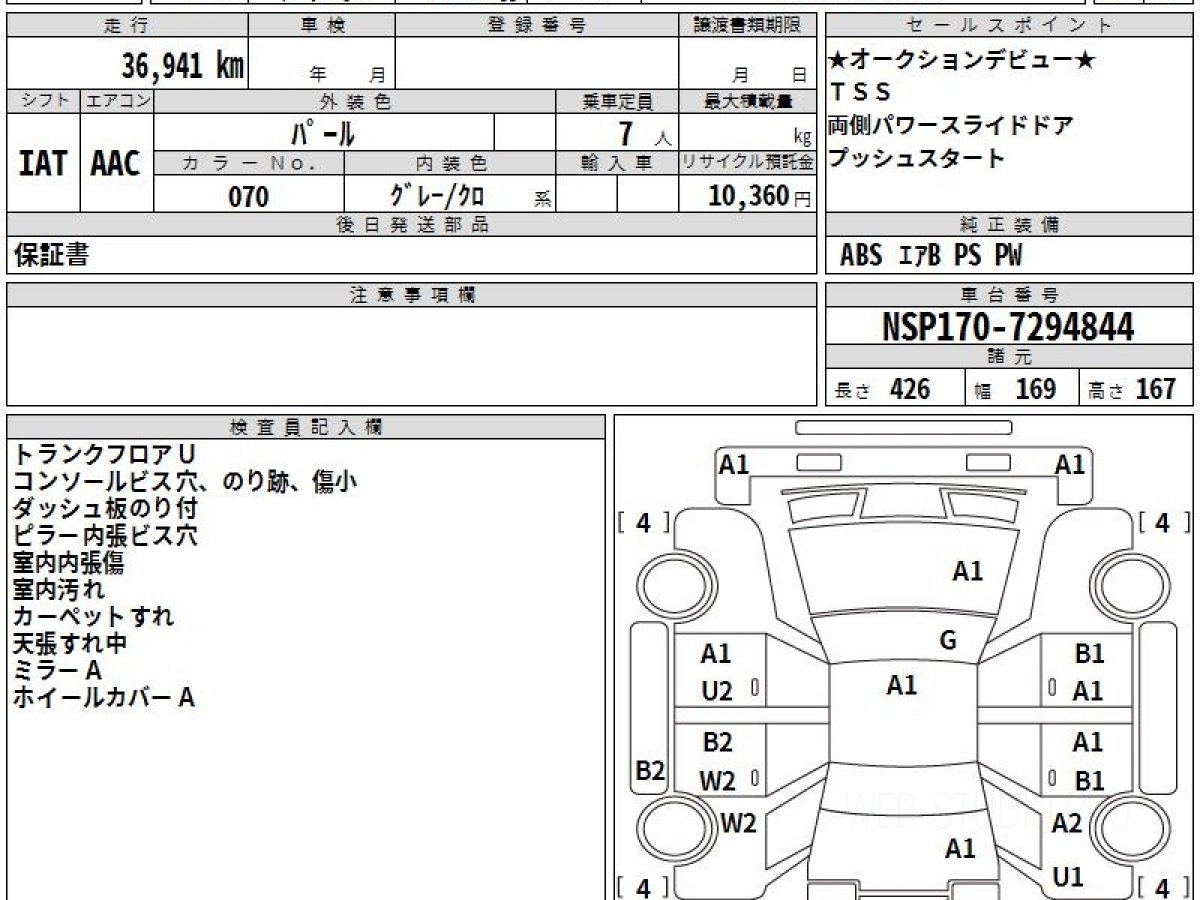Click inspector note ホイールカバーA

pyautogui.click(x=103, y=697)
